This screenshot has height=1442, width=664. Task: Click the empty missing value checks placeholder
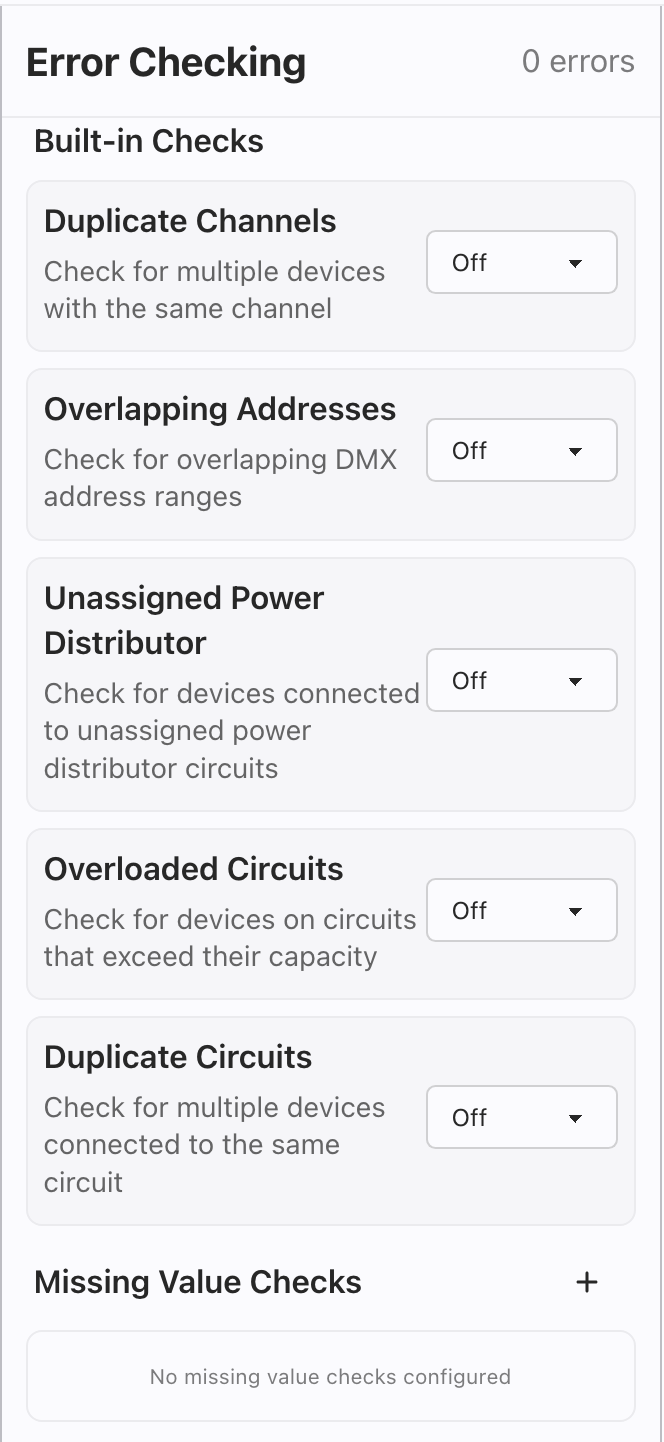(x=330, y=1377)
